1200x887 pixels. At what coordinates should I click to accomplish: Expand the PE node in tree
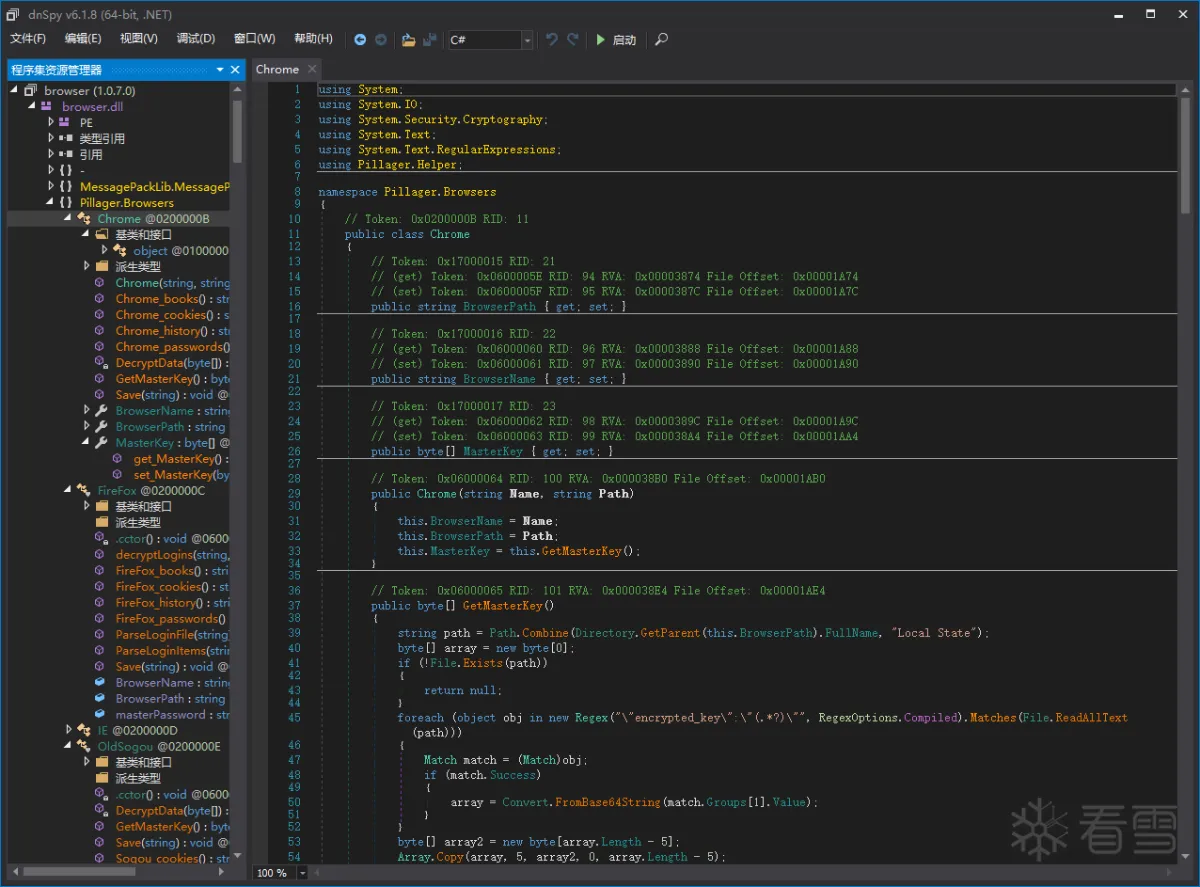[51, 123]
